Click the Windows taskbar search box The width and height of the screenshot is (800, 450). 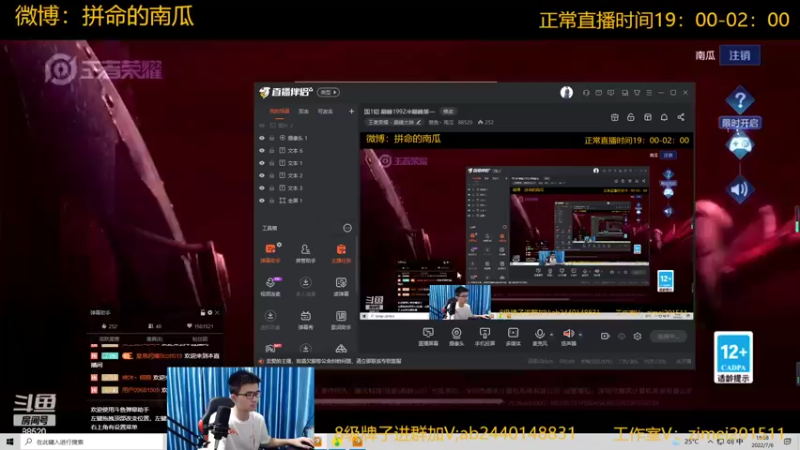click(92, 442)
